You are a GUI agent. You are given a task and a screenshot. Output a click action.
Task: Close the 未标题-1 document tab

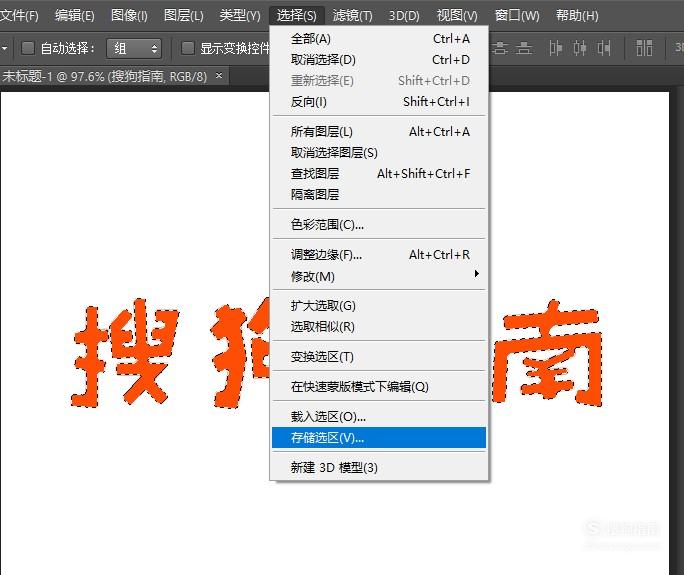(x=219, y=76)
